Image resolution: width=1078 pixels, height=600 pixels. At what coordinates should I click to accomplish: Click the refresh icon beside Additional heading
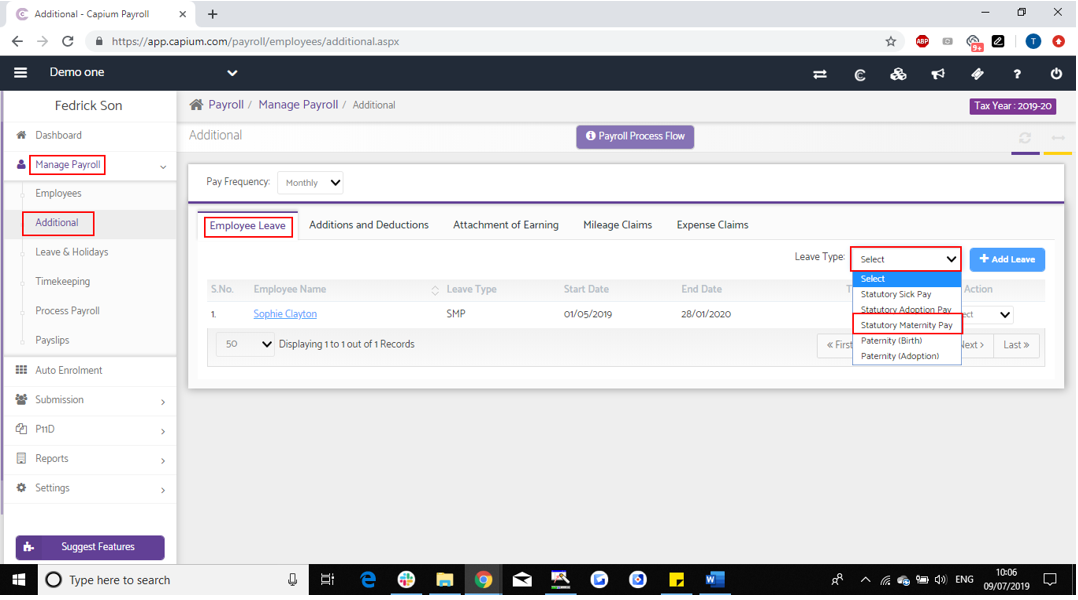point(1024,137)
